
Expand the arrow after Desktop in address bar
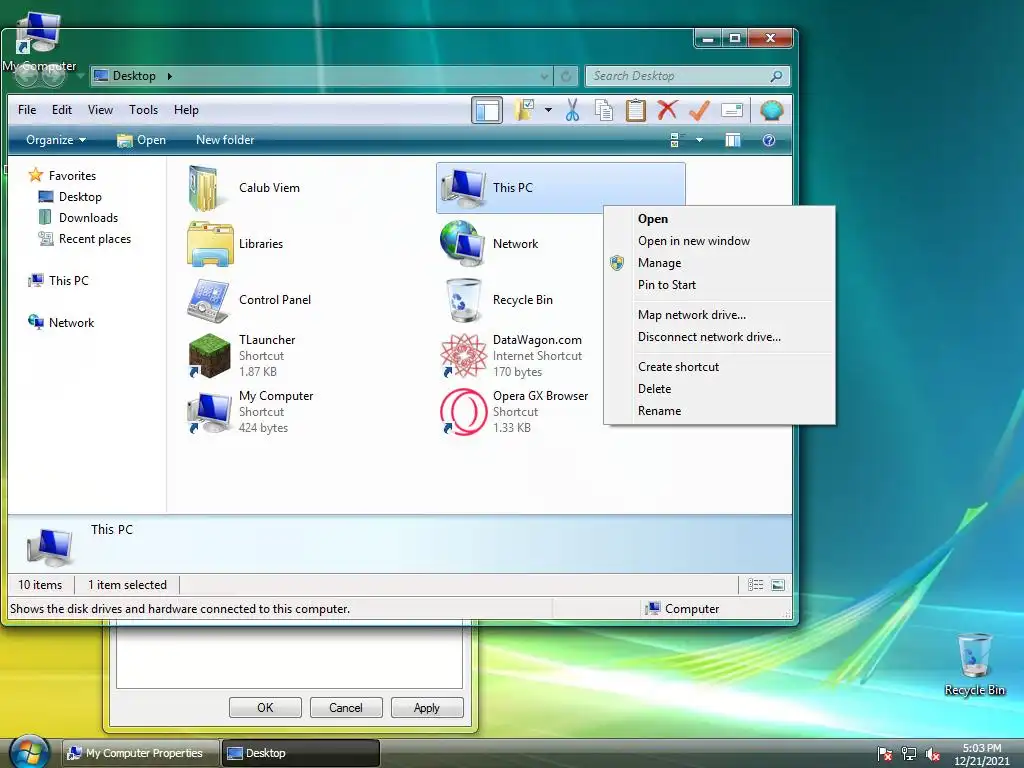click(x=169, y=76)
